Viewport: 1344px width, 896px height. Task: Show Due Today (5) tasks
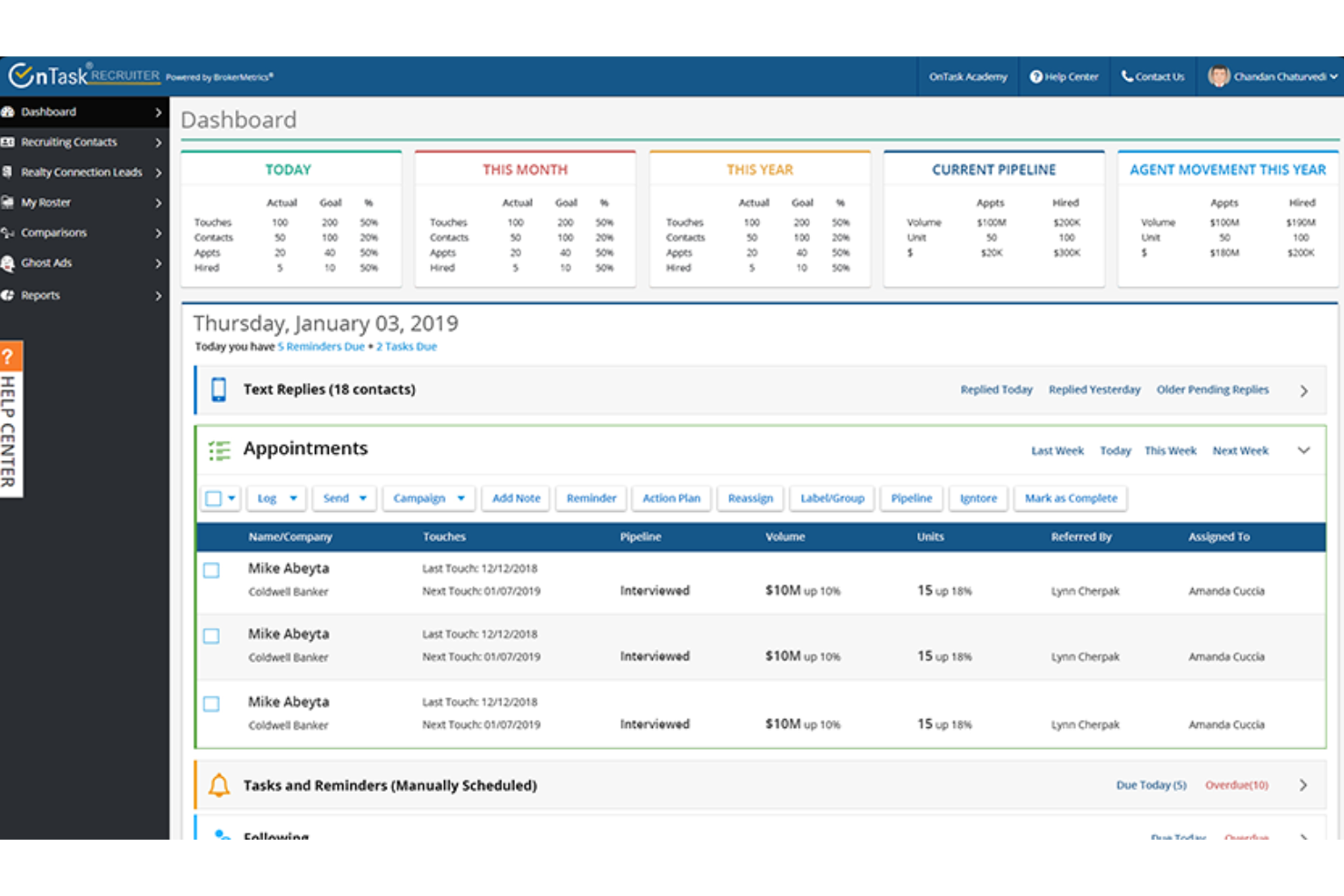pos(1151,785)
